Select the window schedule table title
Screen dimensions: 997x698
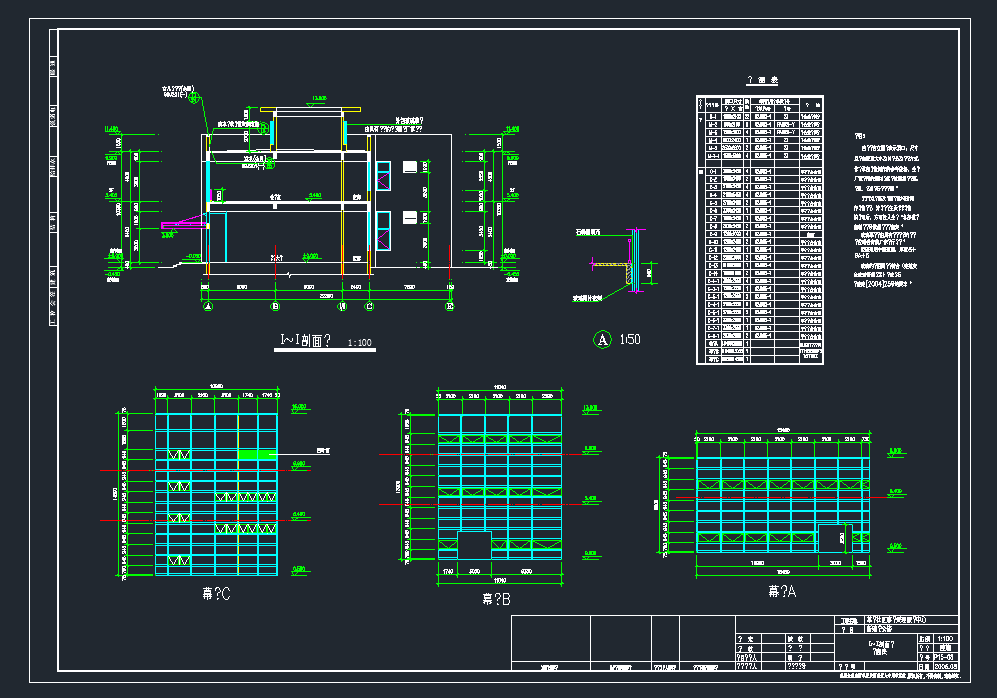pos(762,80)
